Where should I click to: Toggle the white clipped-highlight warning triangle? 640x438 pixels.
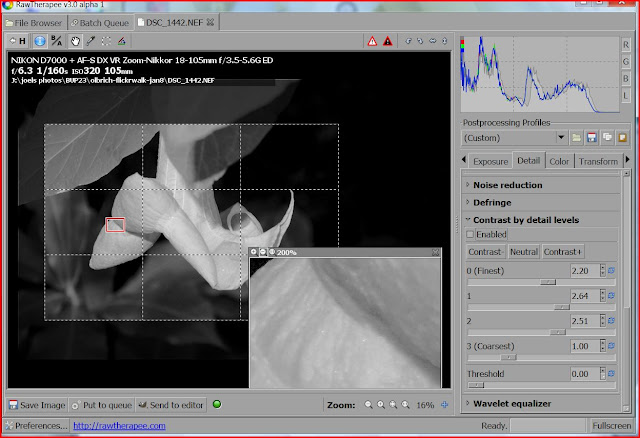372,41
